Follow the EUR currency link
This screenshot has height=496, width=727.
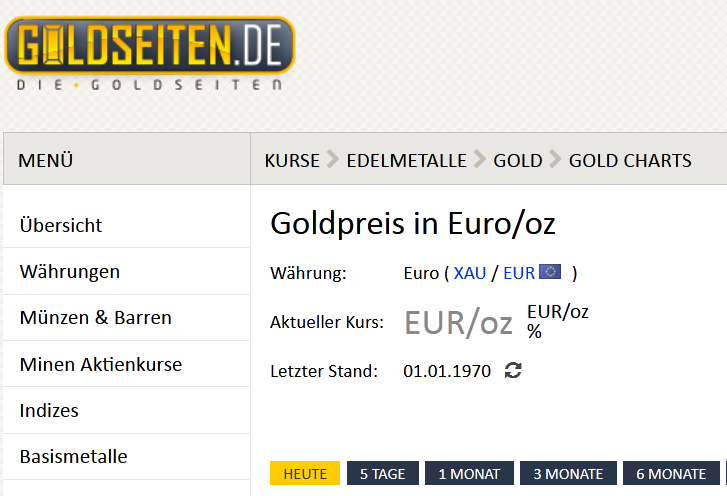click(x=519, y=273)
